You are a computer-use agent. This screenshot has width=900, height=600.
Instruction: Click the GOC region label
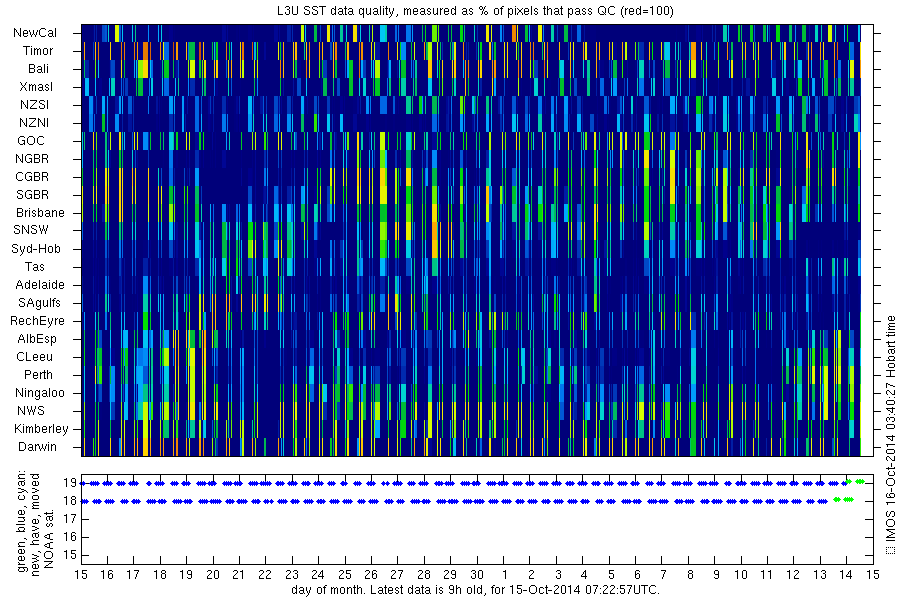[31, 141]
